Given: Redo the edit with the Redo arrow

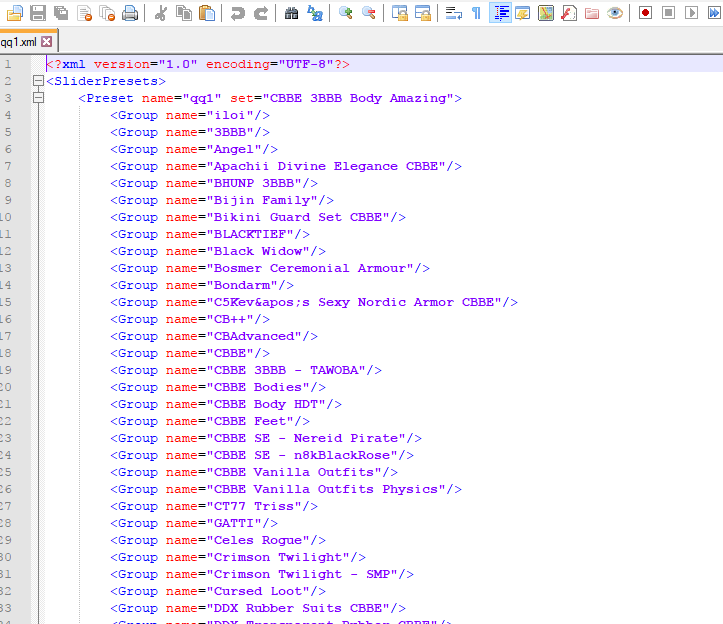Looking at the screenshot, I should coord(261,13).
